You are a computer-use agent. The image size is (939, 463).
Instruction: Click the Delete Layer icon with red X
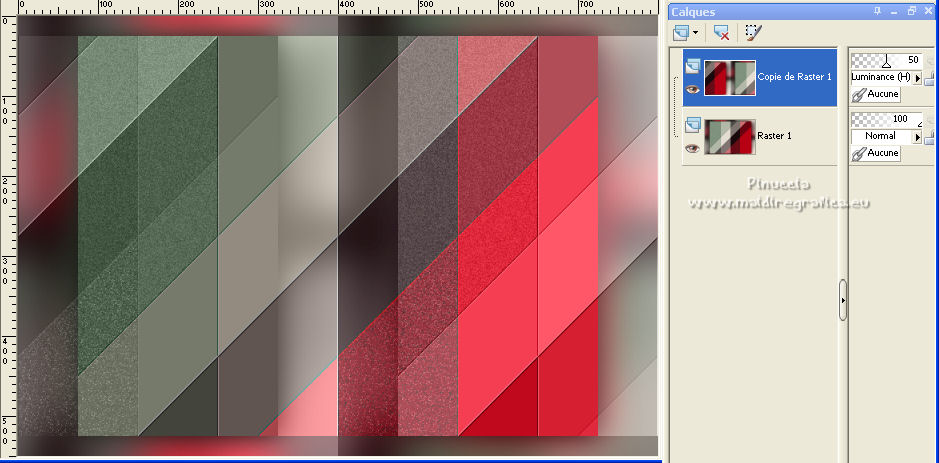pos(722,33)
